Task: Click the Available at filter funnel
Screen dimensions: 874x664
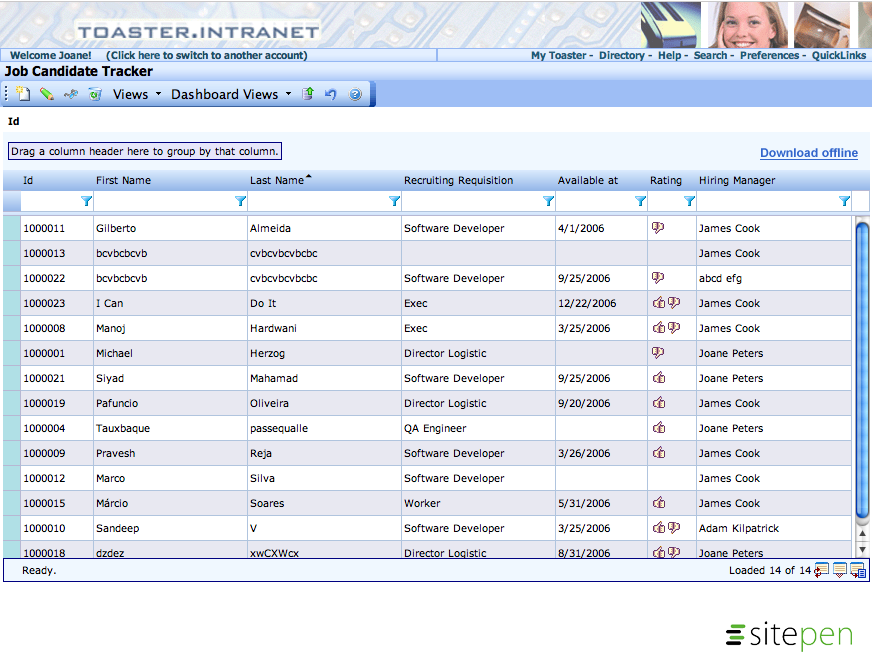Action: 640,201
